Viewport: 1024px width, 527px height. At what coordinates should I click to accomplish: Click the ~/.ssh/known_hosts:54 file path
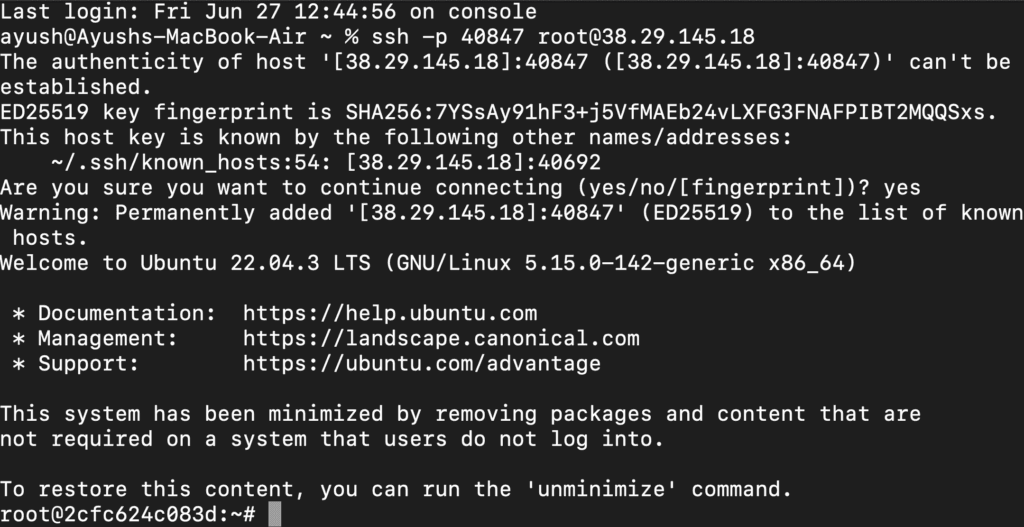185,163
